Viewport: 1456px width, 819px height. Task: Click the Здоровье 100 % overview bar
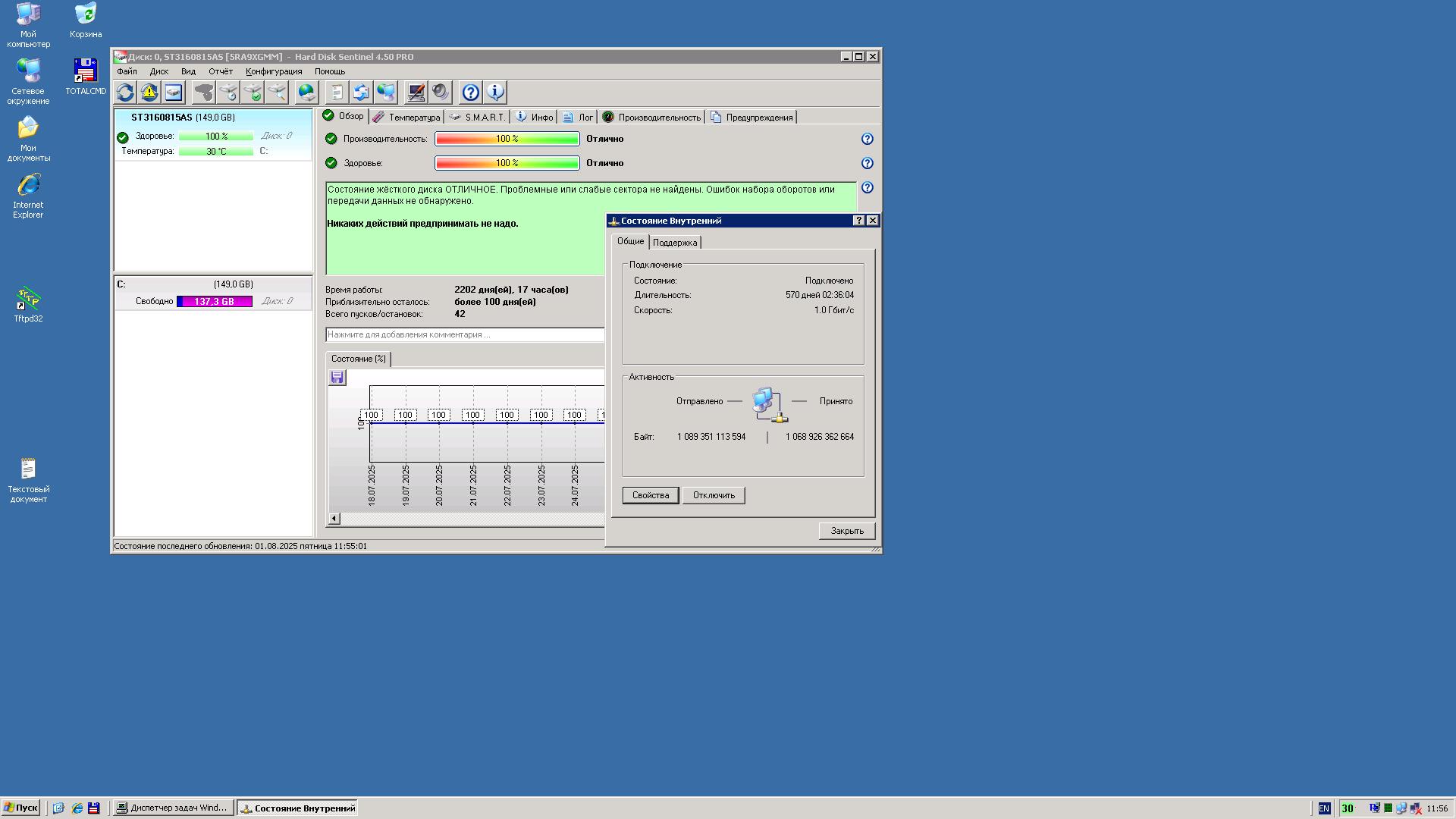(x=507, y=163)
